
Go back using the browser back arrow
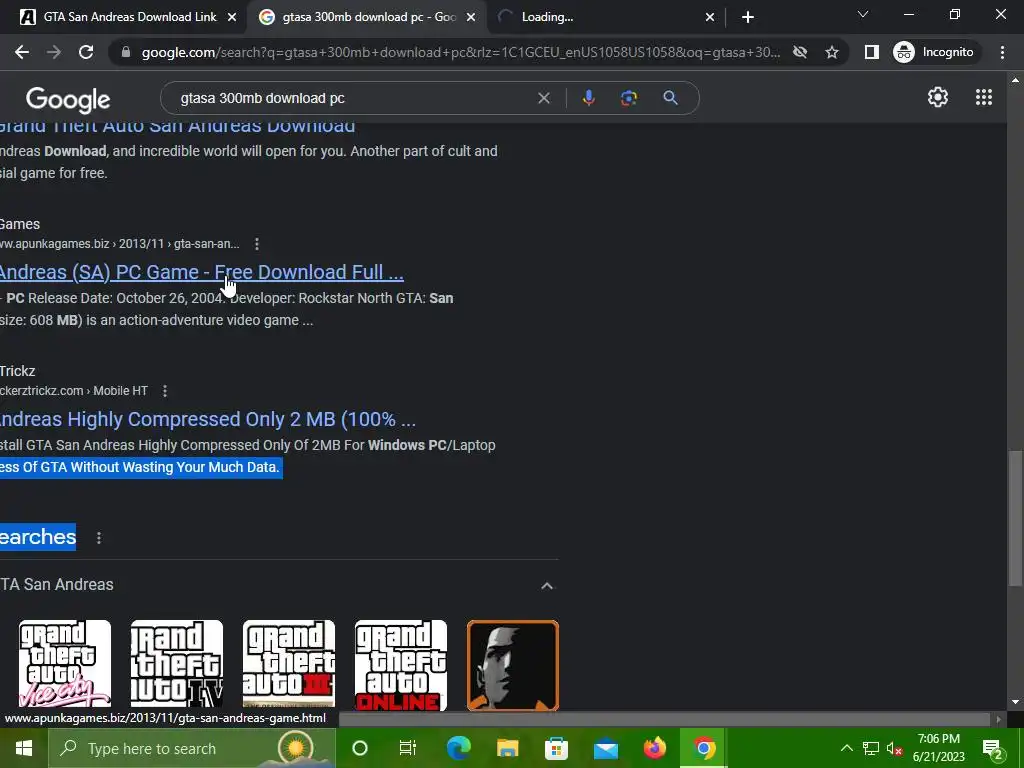click(22, 52)
